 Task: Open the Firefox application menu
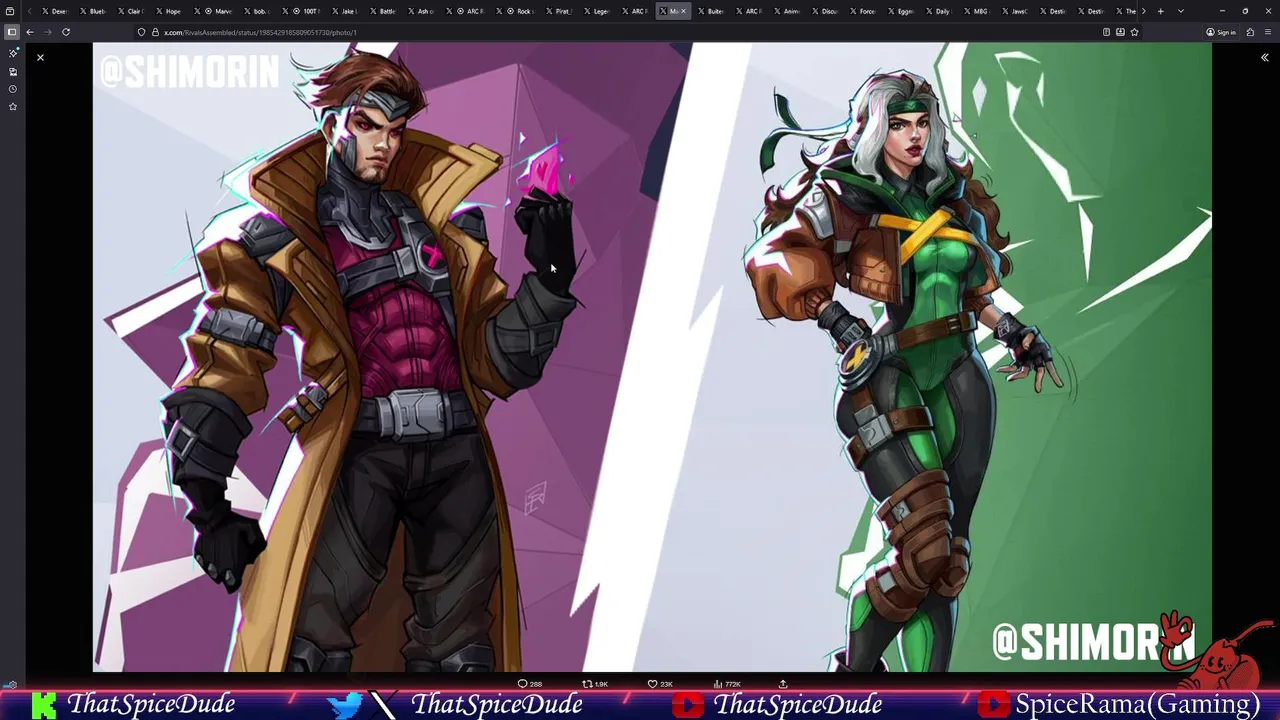1267,32
